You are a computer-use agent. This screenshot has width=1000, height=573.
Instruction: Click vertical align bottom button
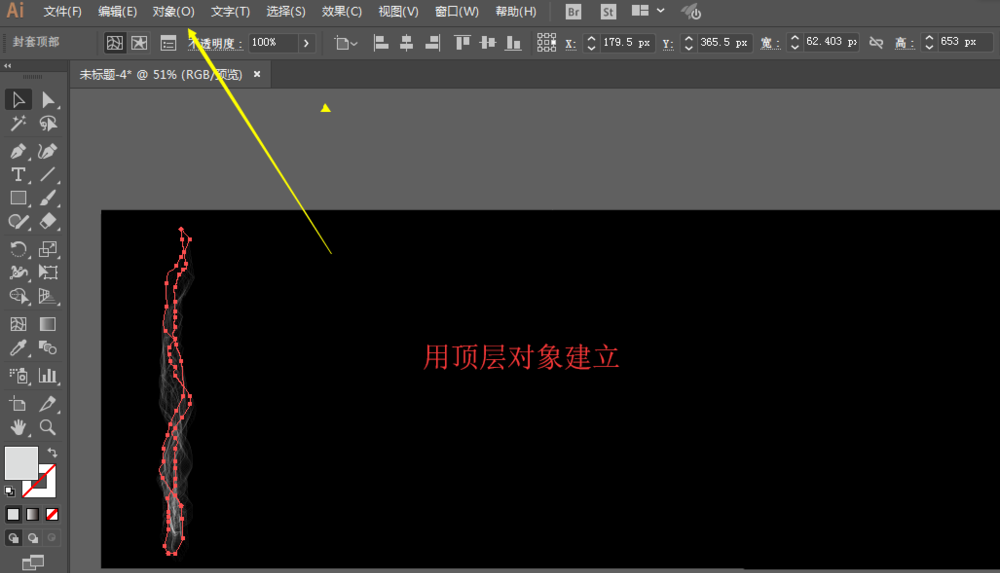pos(513,43)
